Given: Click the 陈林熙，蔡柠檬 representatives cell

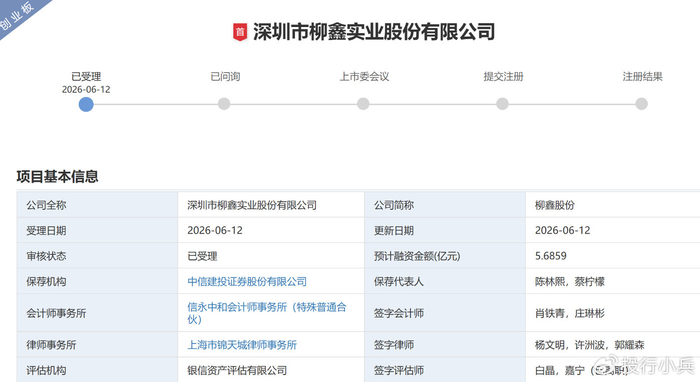Looking at the screenshot, I should [612, 282].
